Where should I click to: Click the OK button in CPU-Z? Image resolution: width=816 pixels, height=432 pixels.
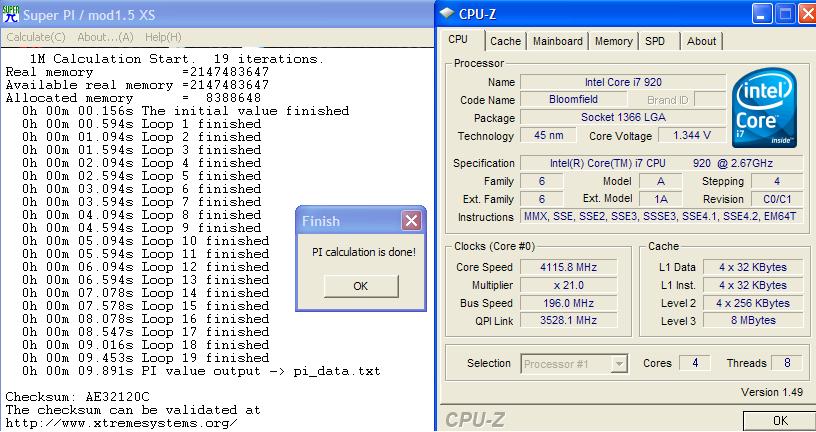coord(780,421)
